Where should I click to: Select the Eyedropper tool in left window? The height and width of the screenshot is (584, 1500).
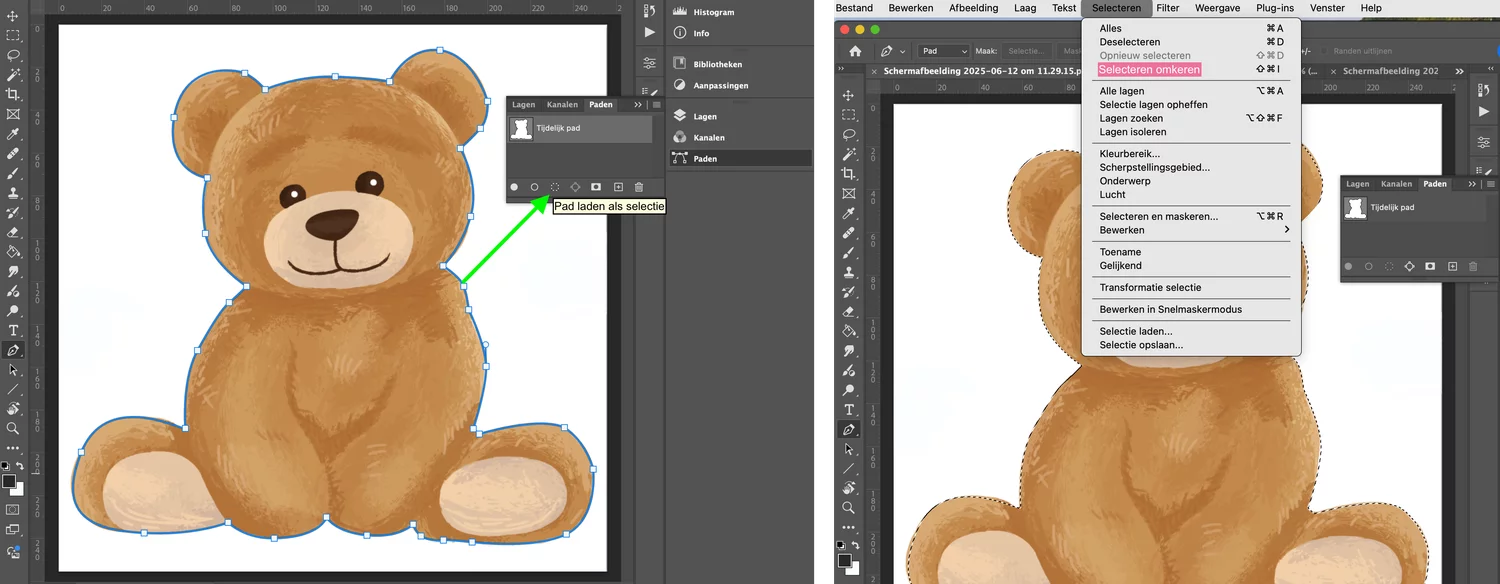pos(13,134)
